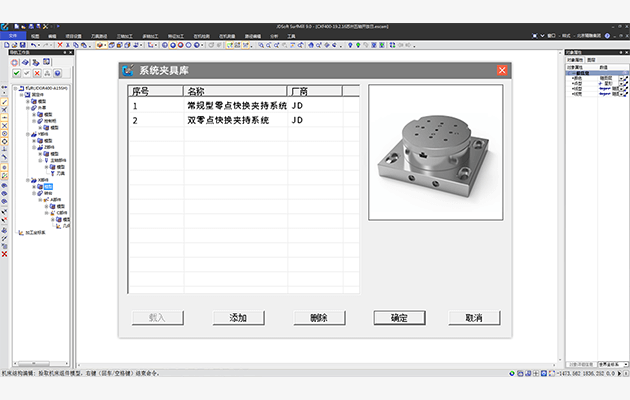Click the horizontal scrollbar of the navigation tree panel
This screenshot has width=630, height=400.
tap(41, 363)
